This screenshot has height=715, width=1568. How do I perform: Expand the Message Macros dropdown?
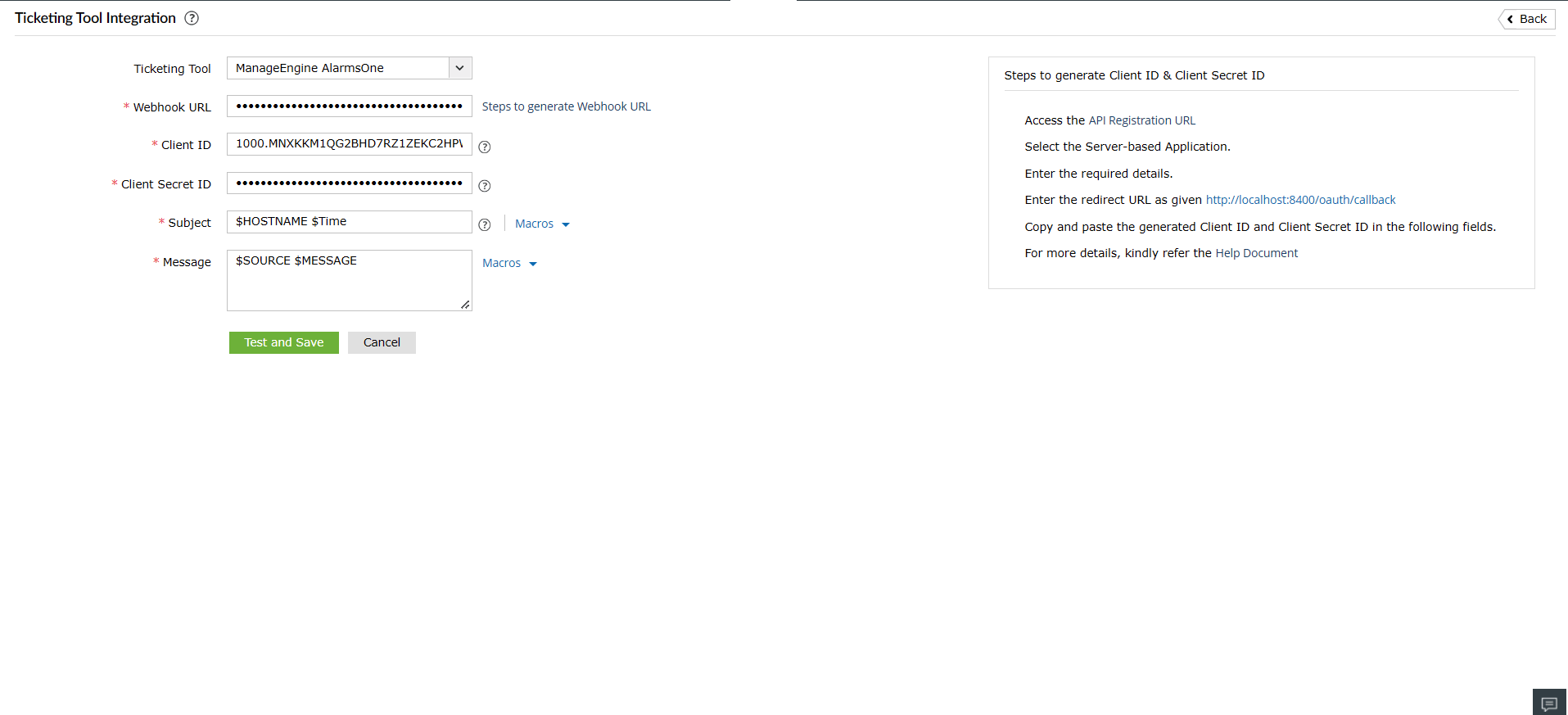coord(509,263)
